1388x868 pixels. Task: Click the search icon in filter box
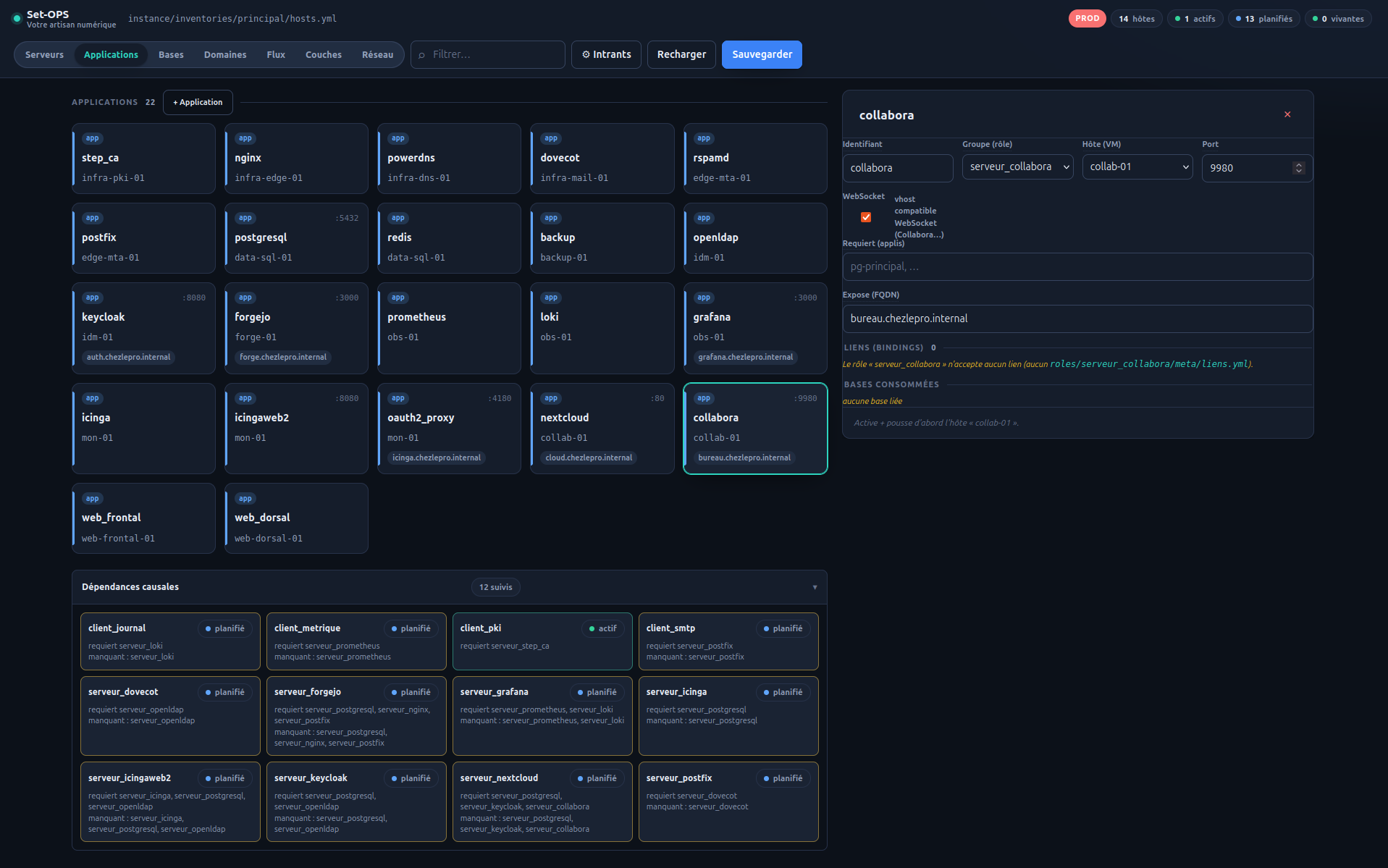pyautogui.click(x=422, y=55)
